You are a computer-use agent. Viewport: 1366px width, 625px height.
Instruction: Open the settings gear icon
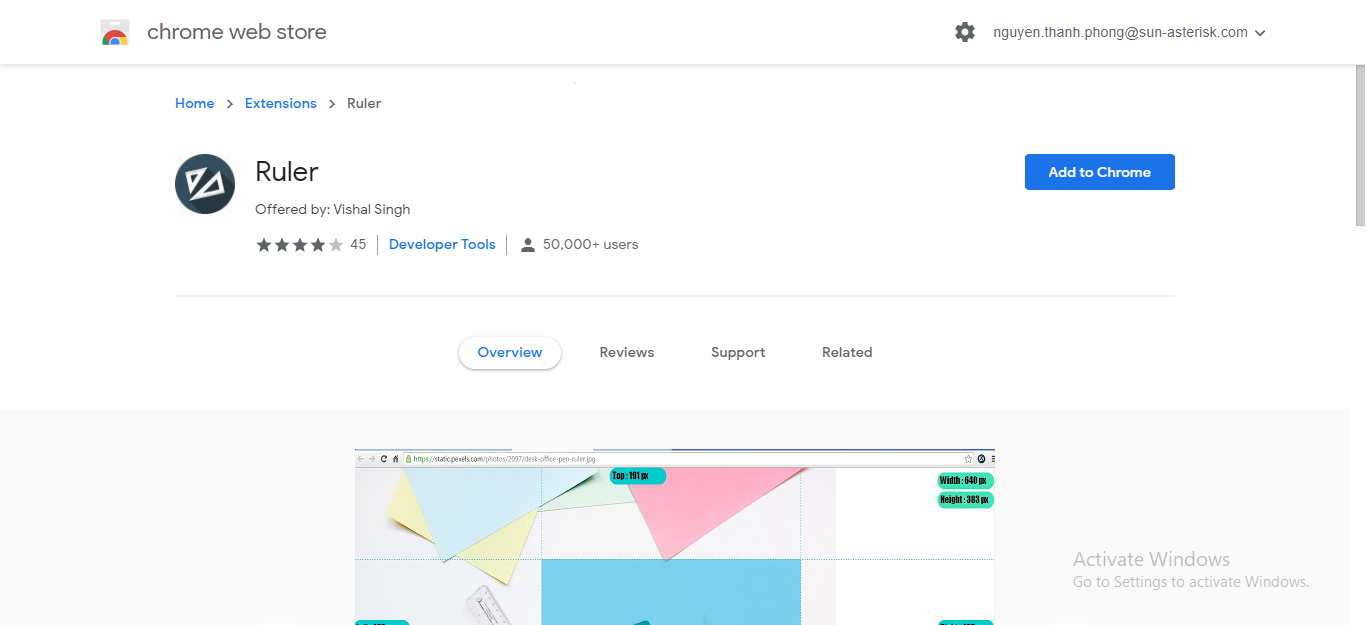[965, 32]
